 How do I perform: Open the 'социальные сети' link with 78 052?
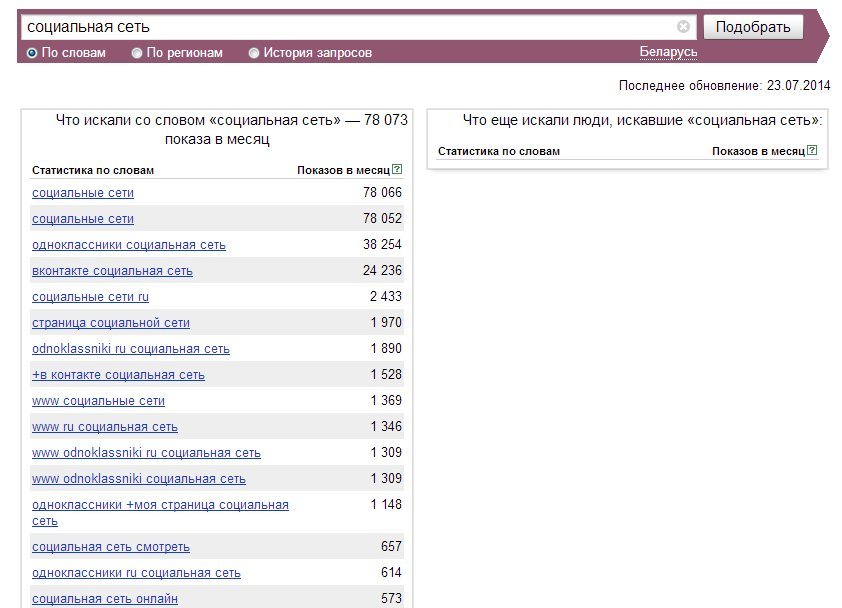[83, 219]
